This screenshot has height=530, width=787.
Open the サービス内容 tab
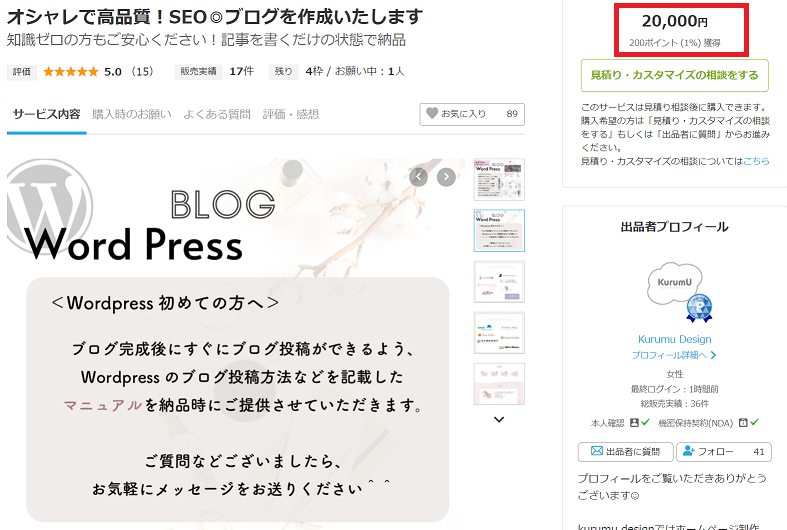click(x=46, y=114)
